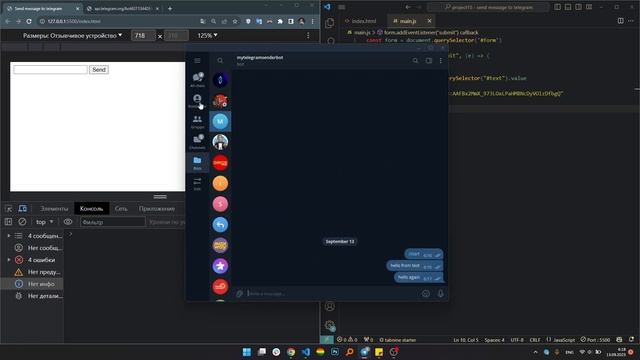The height and width of the screenshot is (360, 640).
Task: Bookmark page with star icon
Action: click(x=235, y=21)
